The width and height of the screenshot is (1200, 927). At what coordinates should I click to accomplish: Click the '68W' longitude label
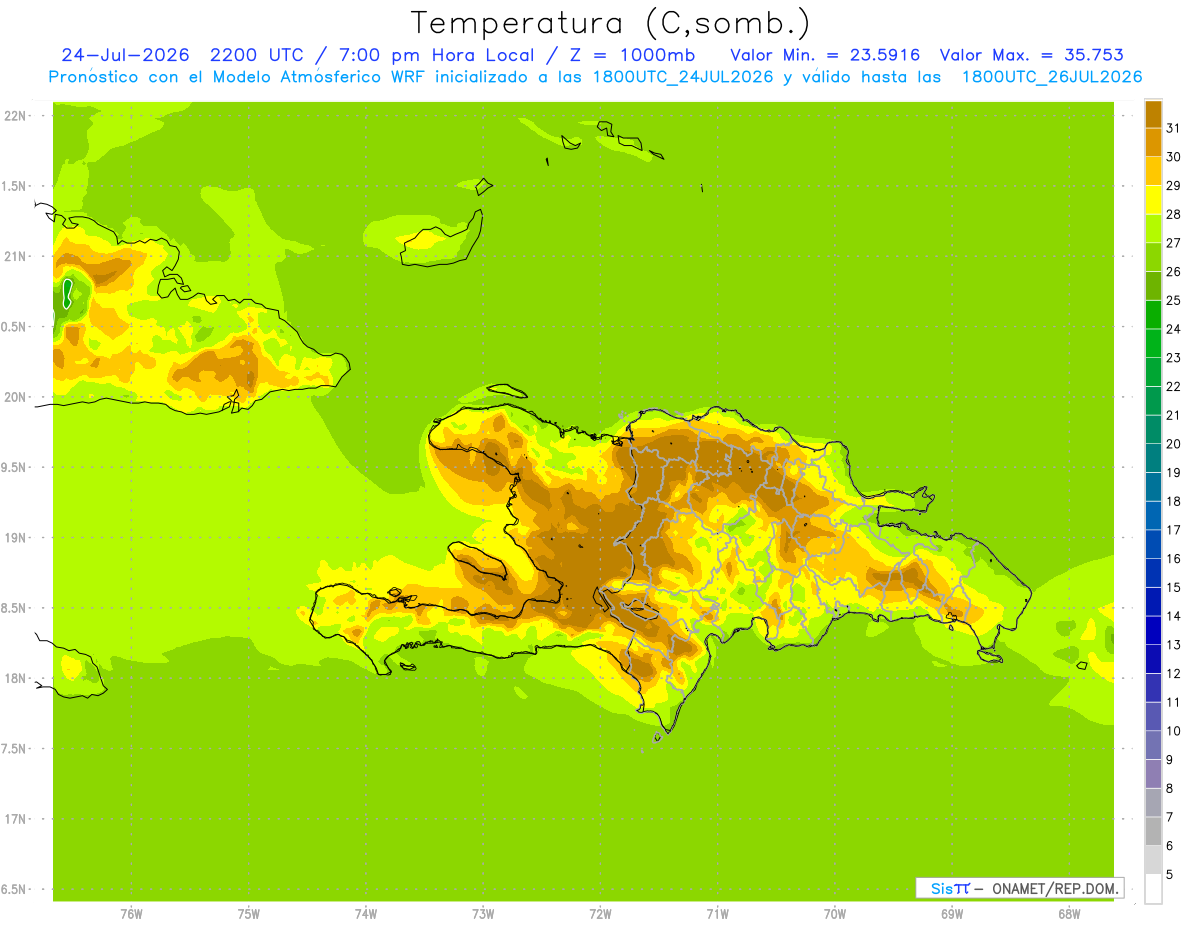point(1069,914)
